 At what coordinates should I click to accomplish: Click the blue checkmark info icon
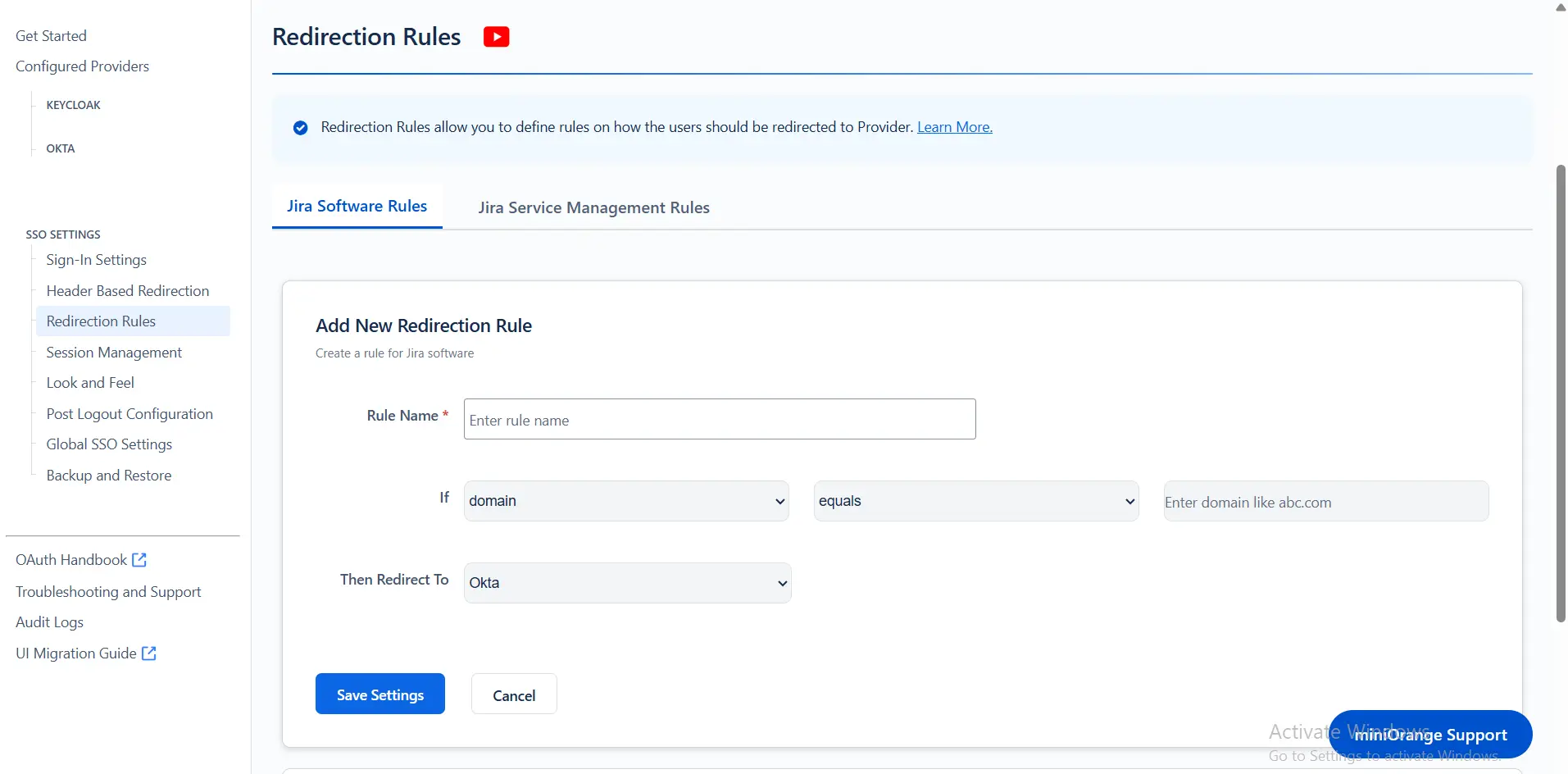pos(301,128)
